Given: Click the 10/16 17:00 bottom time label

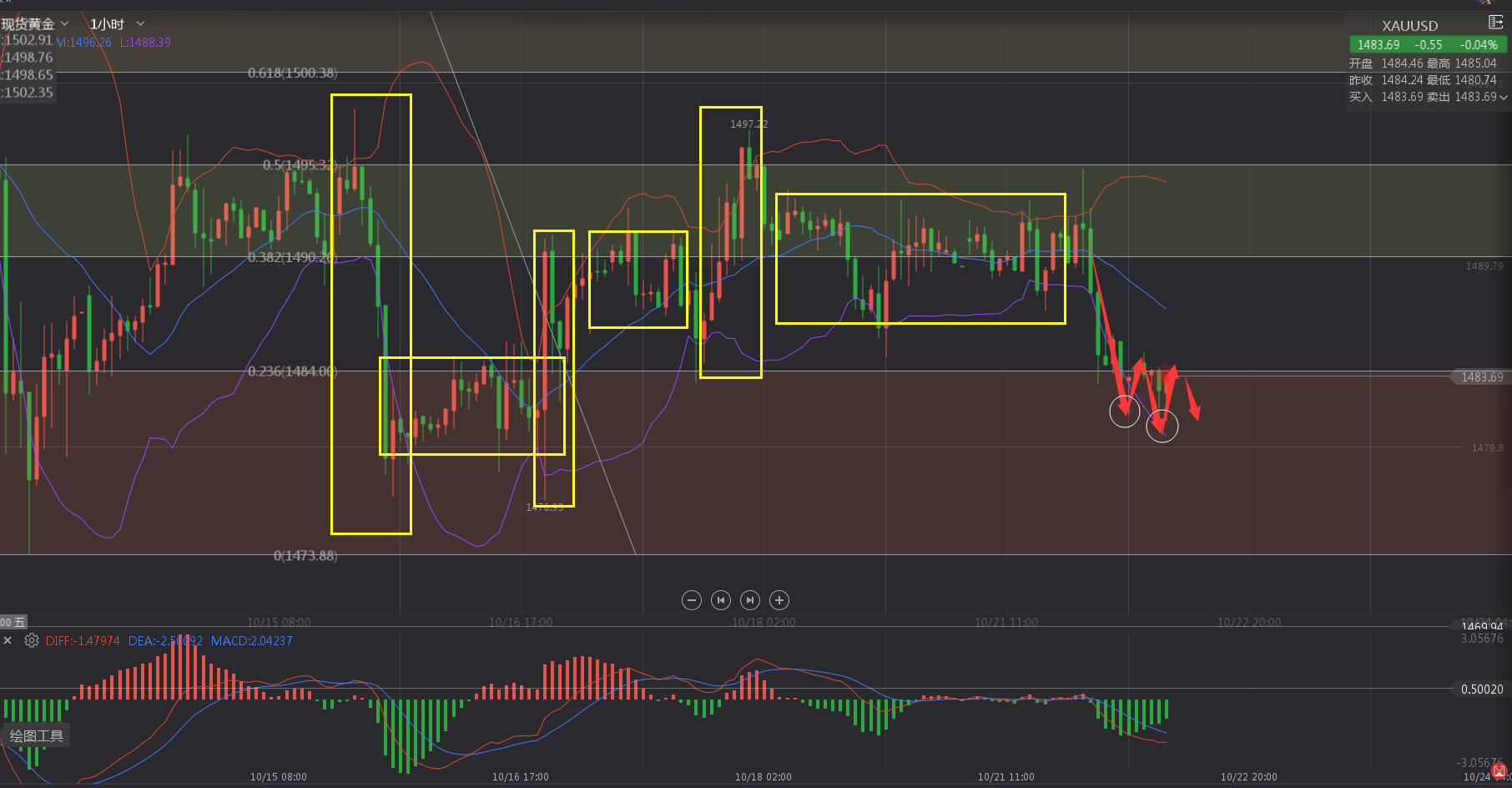Looking at the screenshot, I should 521,777.
